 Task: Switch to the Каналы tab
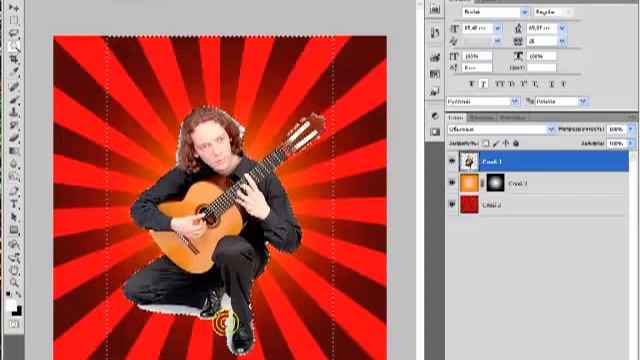481,118
